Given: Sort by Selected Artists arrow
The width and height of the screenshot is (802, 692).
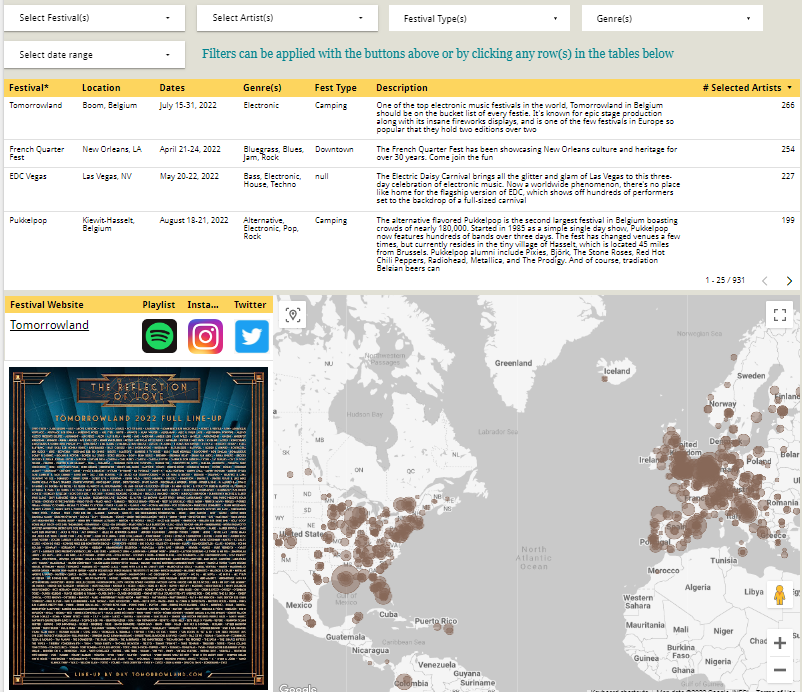Looking at the screenshot, I should [x=789, y=88].
